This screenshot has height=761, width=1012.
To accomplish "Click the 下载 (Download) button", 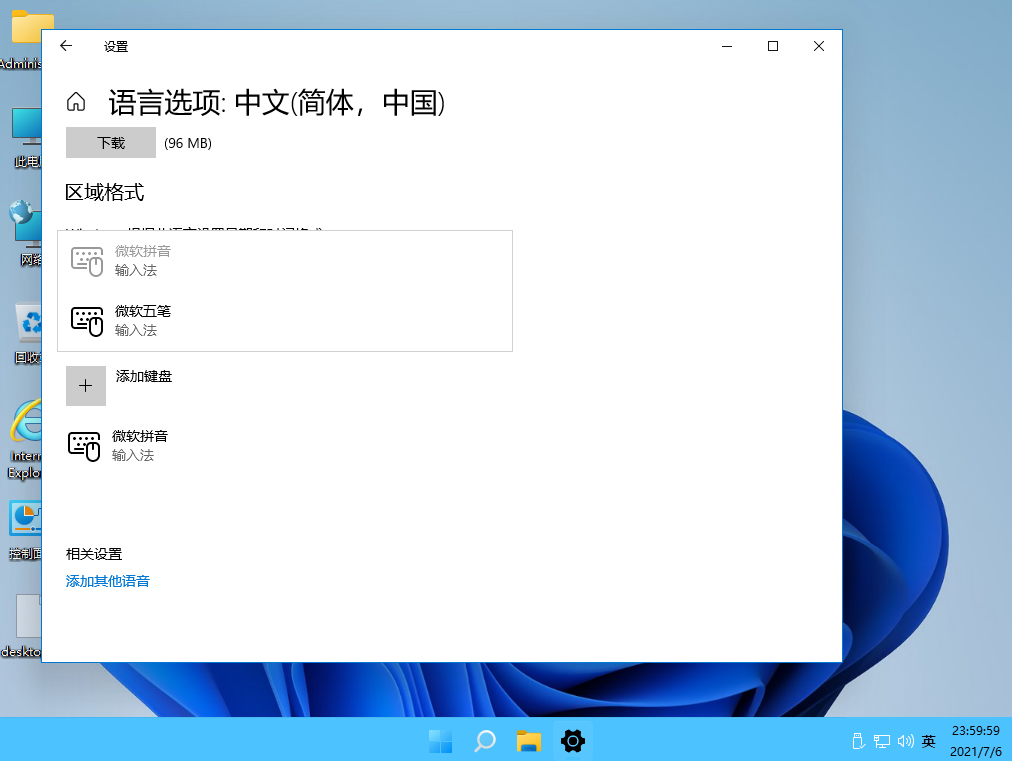I will [x=110, y=142].
